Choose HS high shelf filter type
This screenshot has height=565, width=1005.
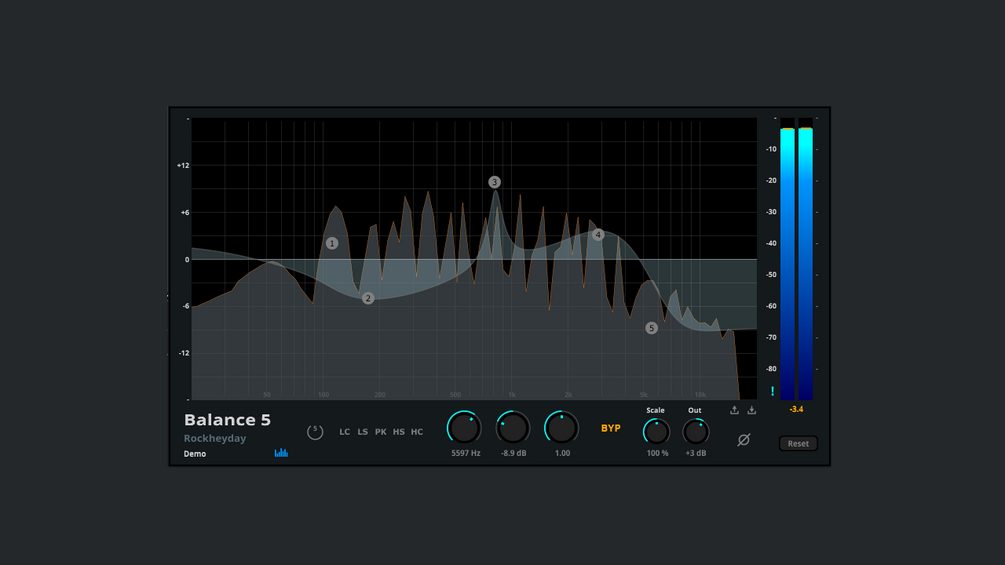pos(399,432)
